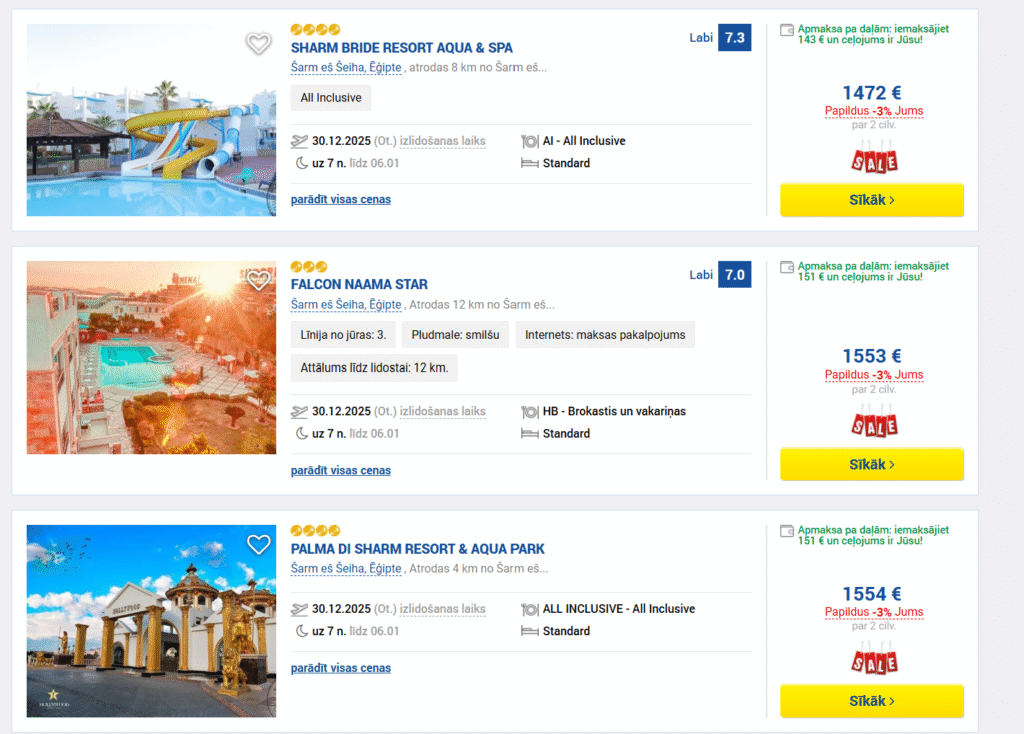Screen dimensions: 1024x734
Task: Click SALE tag icon under 1553 € price
Action: (x=874, y=422)
